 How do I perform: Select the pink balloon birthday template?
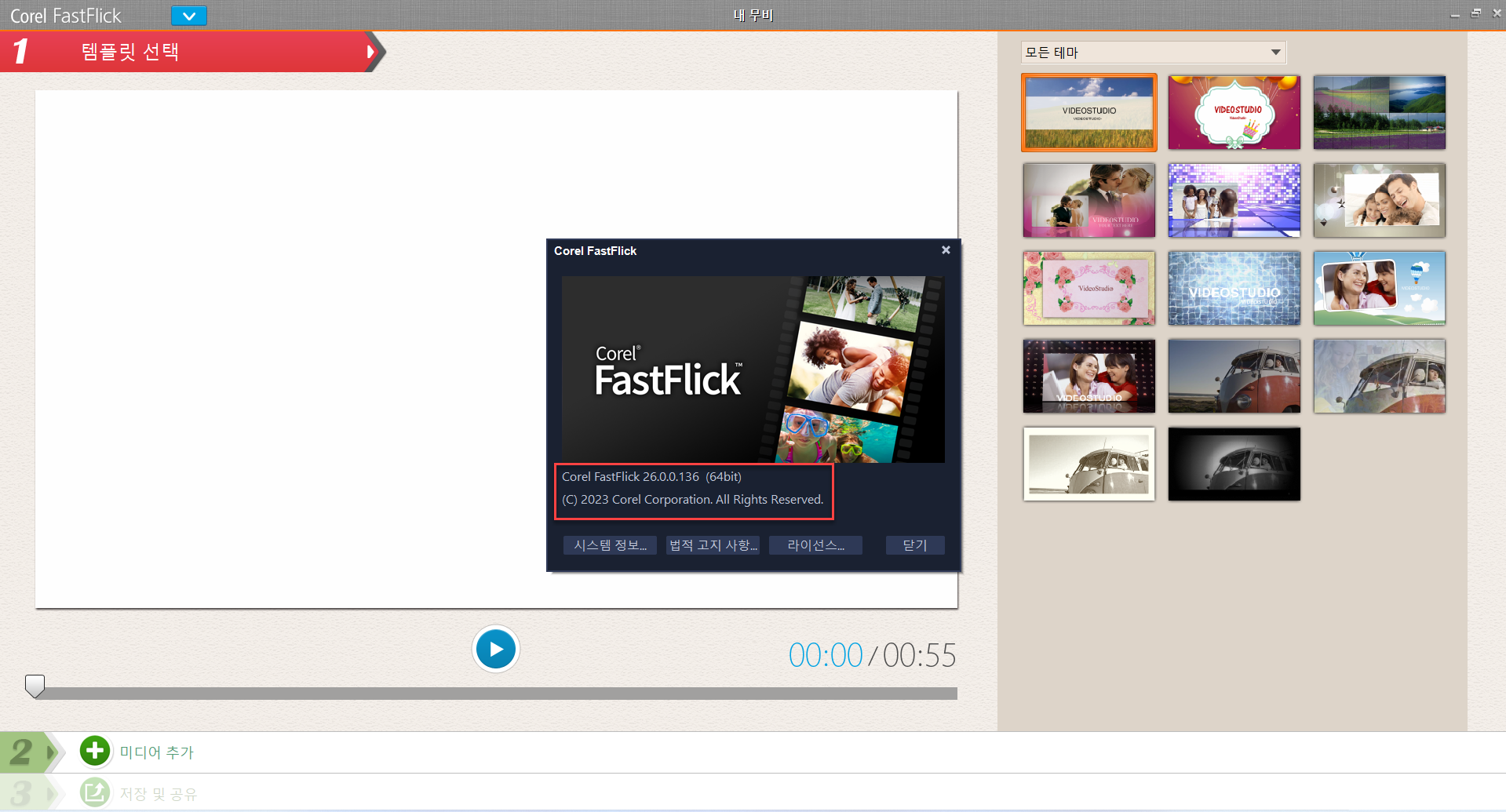pyautogui.click(x=1234, y=112)
